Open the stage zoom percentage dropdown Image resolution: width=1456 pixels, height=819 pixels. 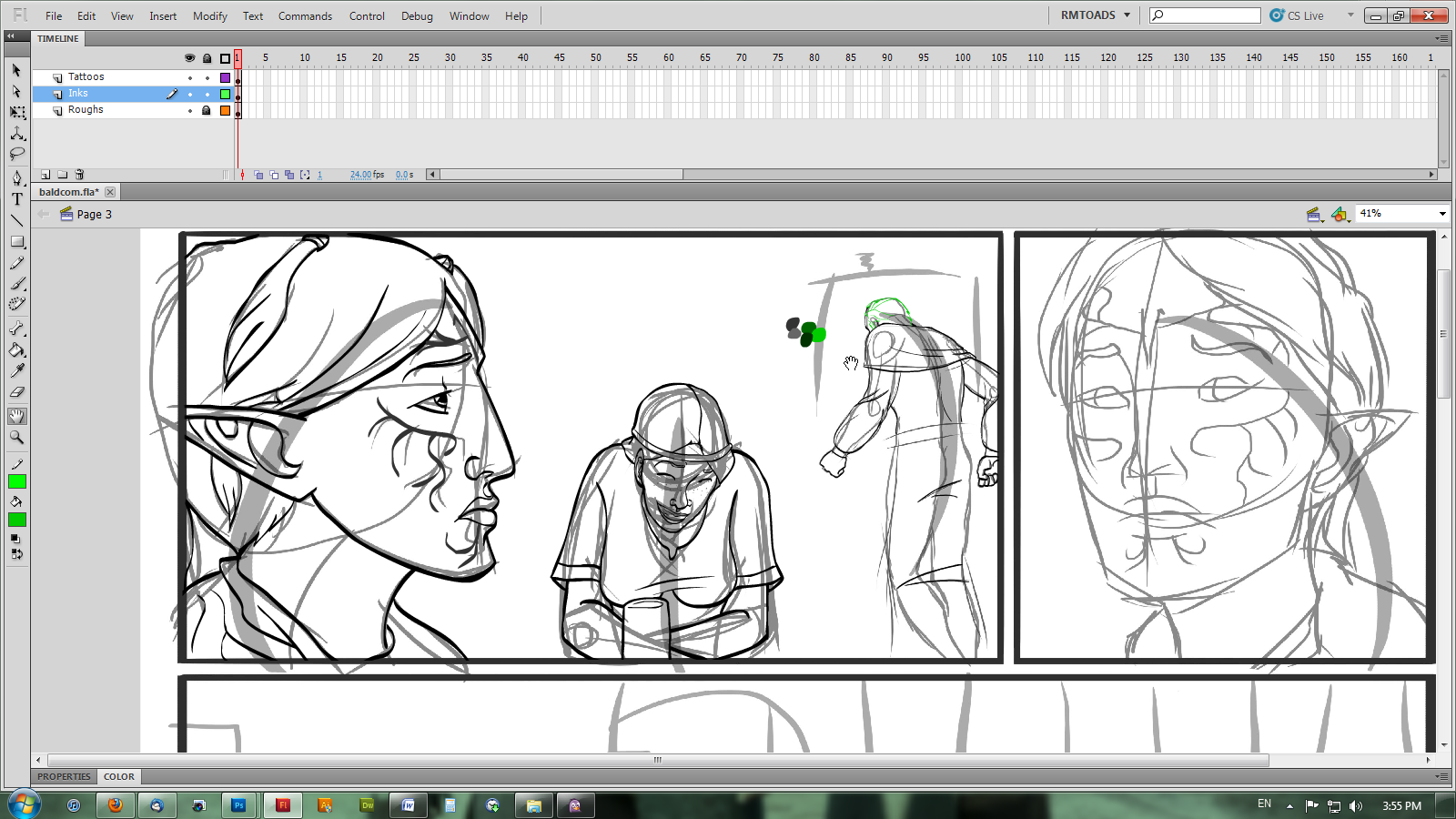tap(1441, 214)
